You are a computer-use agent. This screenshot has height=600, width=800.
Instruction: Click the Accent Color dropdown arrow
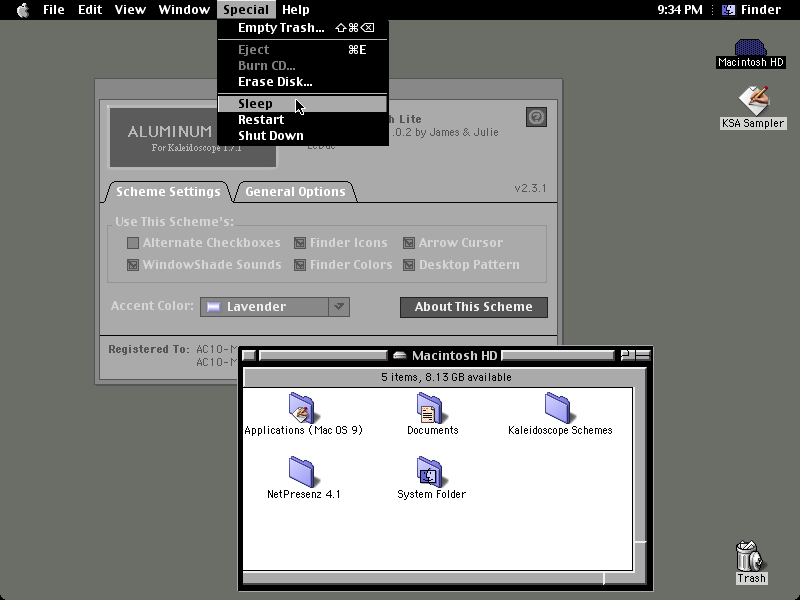[339, 307]
